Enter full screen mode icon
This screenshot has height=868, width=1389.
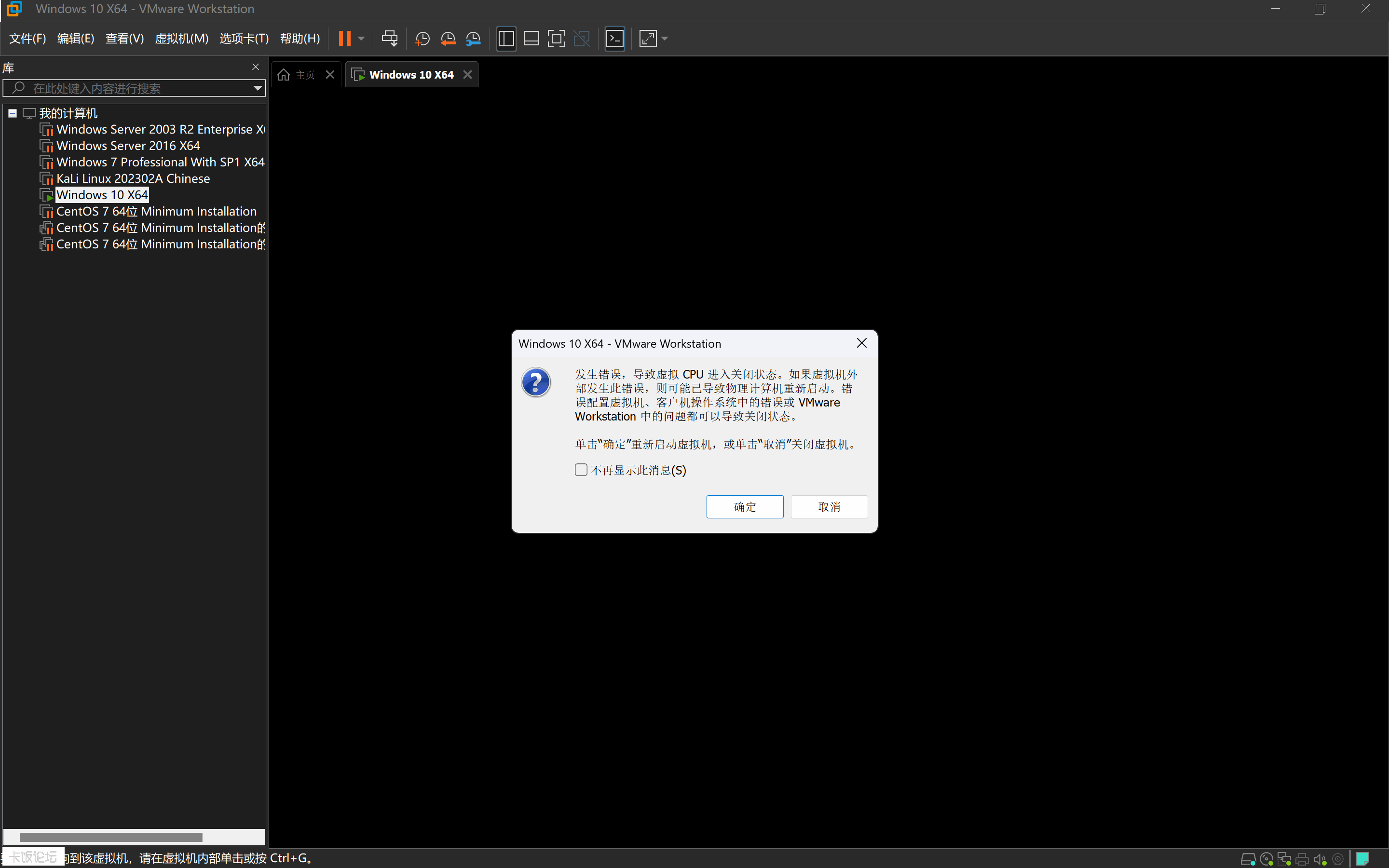(x=556, y=39)
